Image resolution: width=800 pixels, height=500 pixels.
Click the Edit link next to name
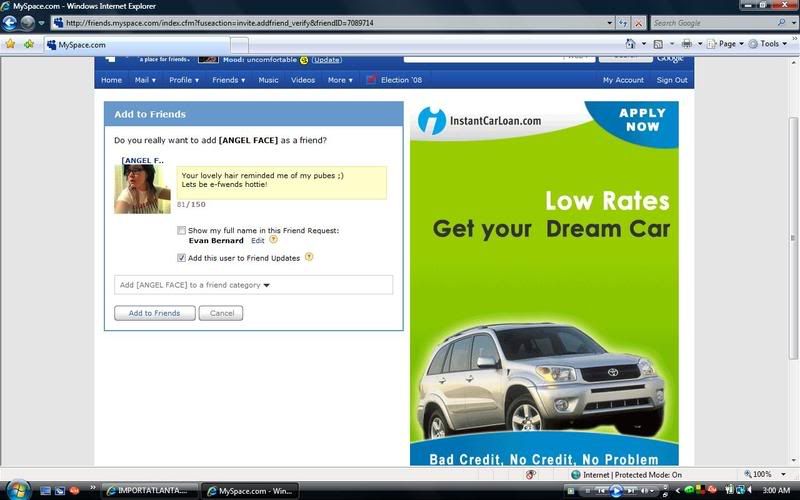258,241
